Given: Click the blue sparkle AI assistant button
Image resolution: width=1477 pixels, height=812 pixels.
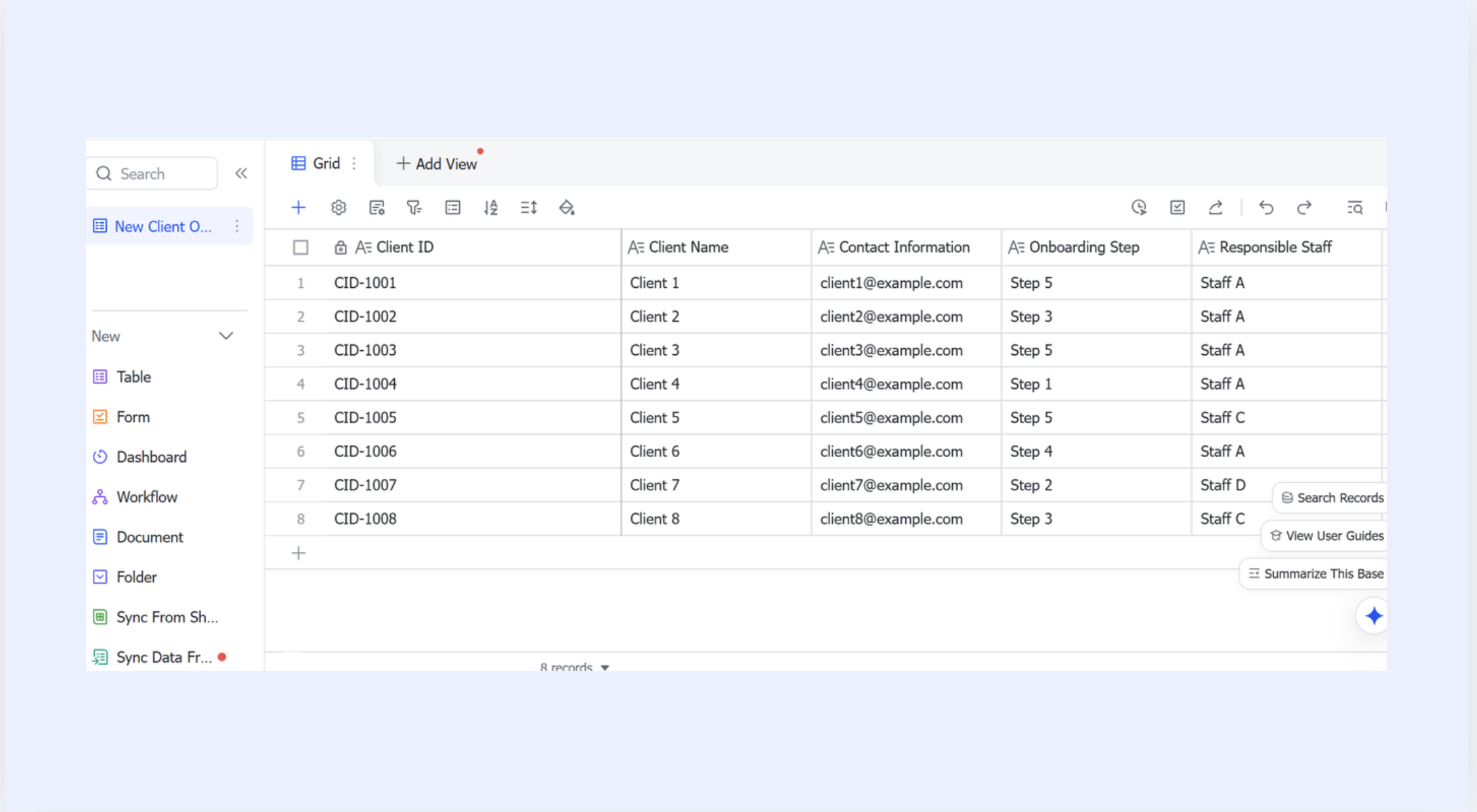Looking at the screenshot, I should tap(1373, 616).
